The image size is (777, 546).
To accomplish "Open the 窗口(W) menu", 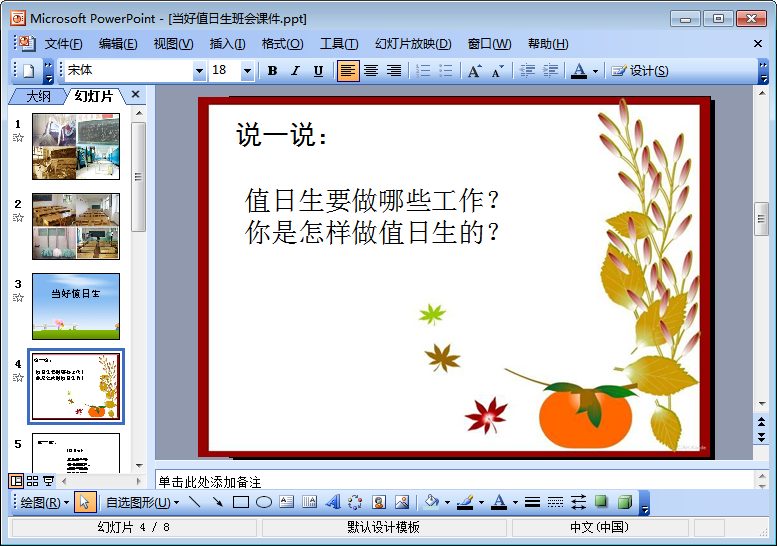I will tap(490, 44).
